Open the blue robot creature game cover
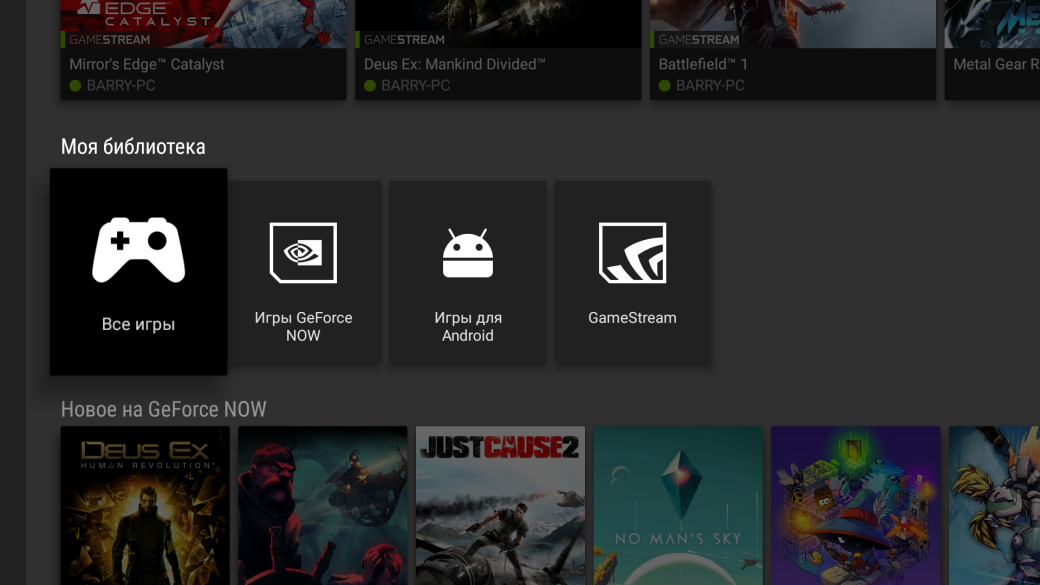This screenshot has width=1040, height=585. 994,505
